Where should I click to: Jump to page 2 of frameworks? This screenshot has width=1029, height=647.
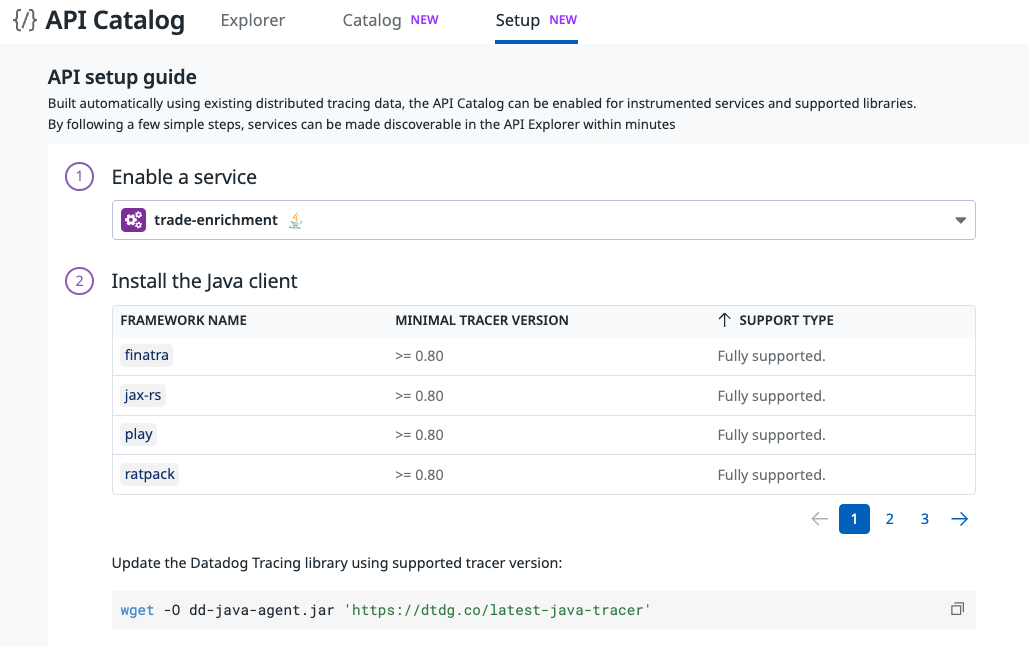point(889,519)
